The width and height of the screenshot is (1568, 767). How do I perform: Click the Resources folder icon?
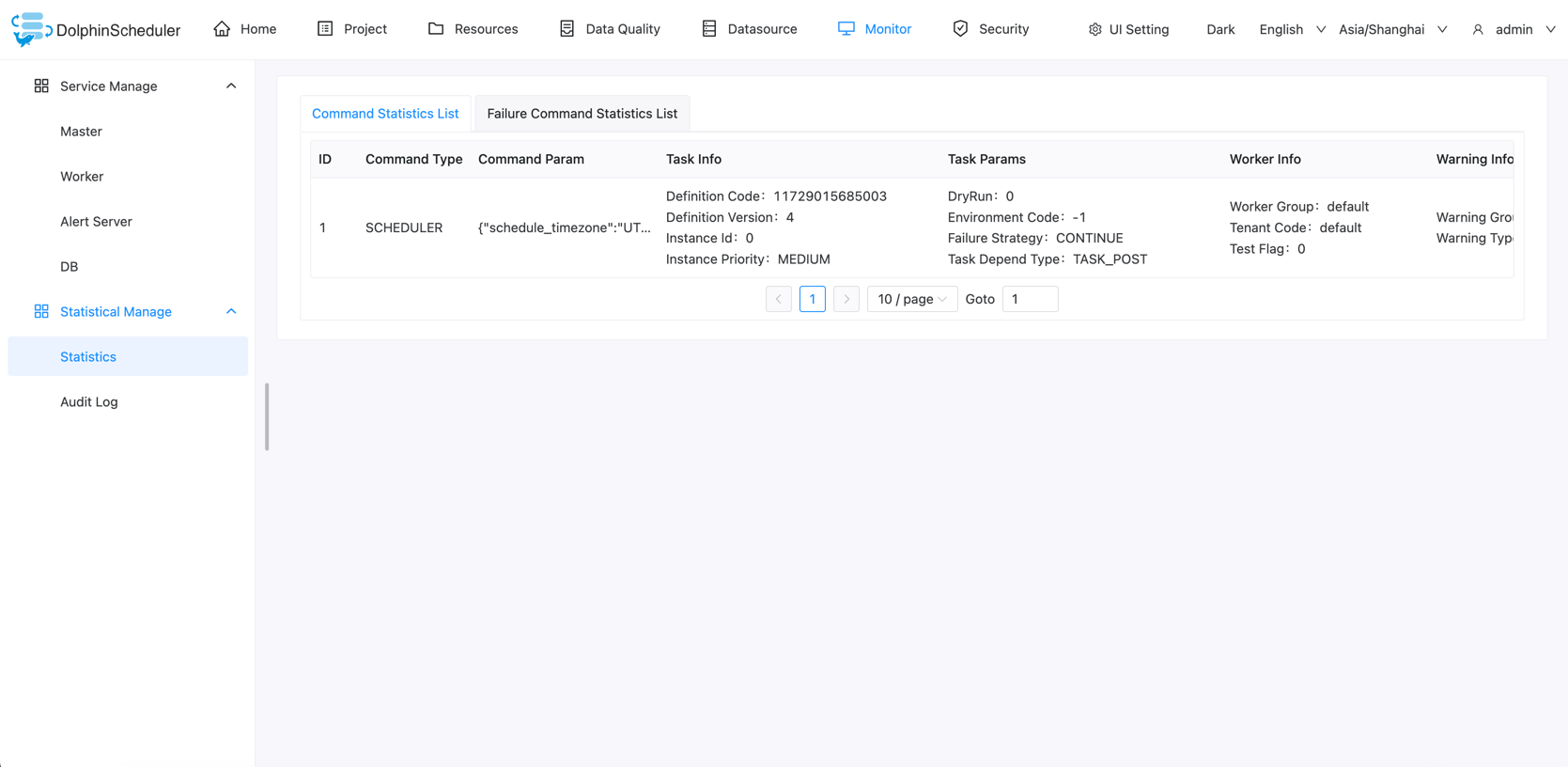pyautogui.click(x=436, y=29)
